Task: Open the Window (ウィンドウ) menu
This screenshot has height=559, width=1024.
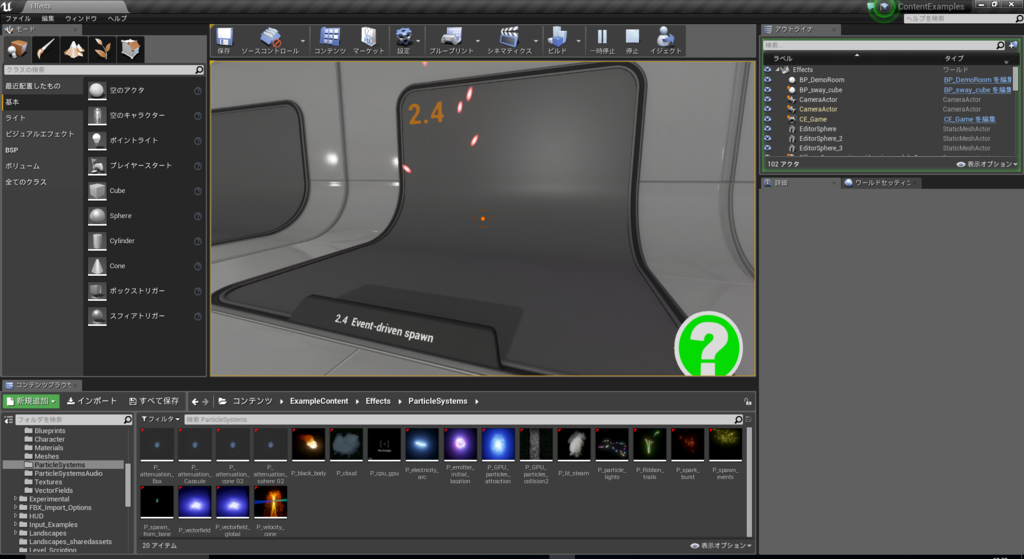Action: [x=81, y=18]
